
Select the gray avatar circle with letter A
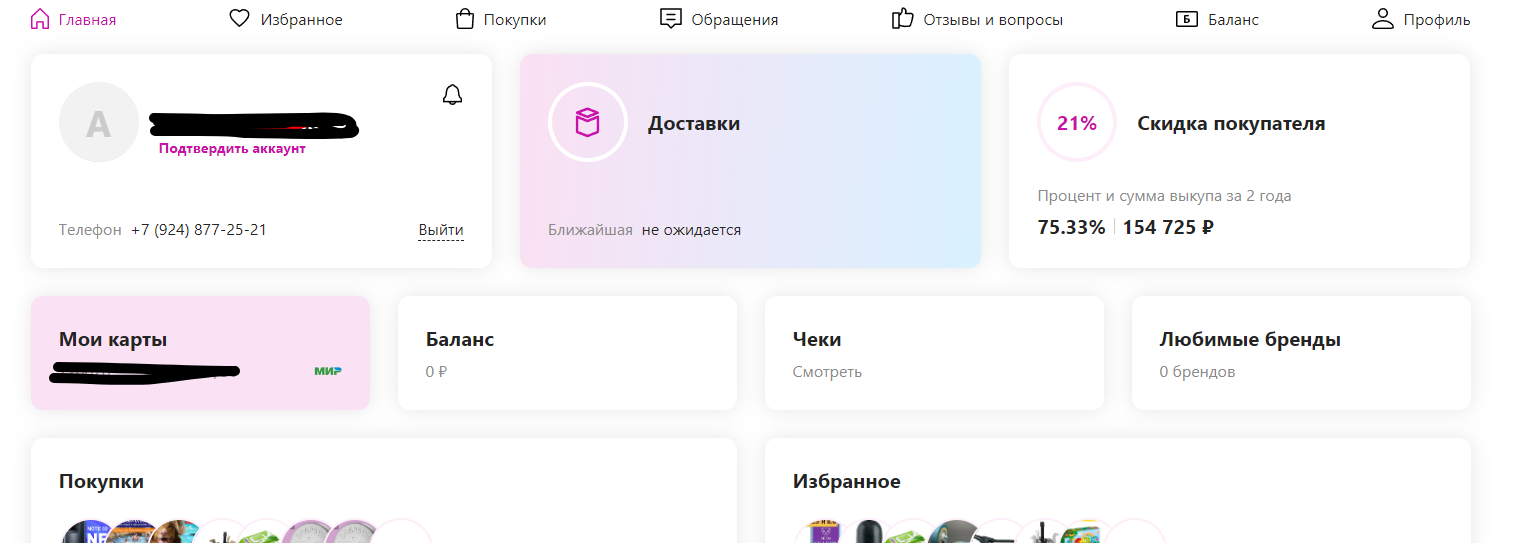[x=98, y=123]
